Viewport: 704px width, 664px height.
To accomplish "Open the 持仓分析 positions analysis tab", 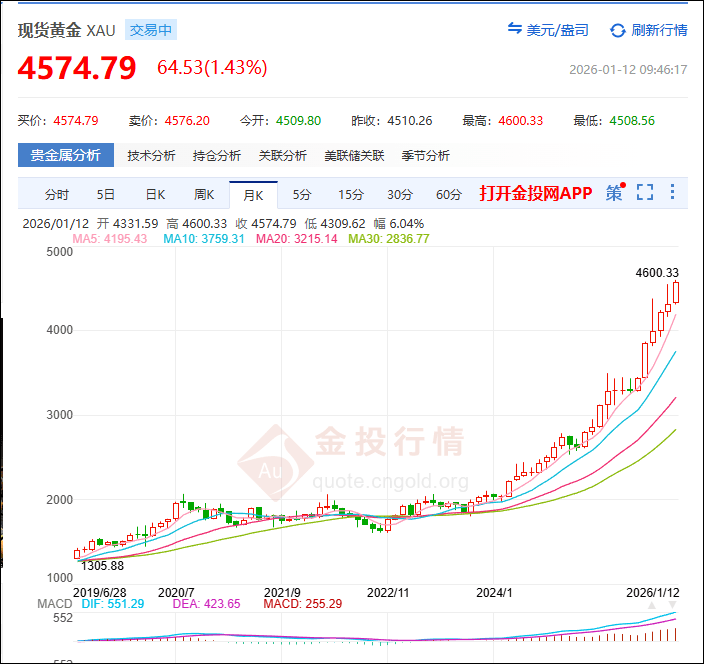I will [x=217, y=155].
